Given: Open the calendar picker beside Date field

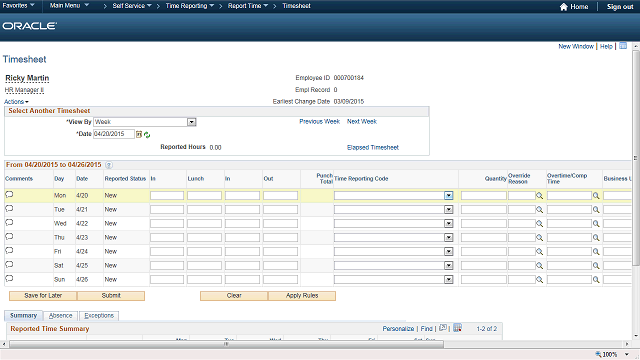Looking at the screenshot, I should tap(139, 134).
